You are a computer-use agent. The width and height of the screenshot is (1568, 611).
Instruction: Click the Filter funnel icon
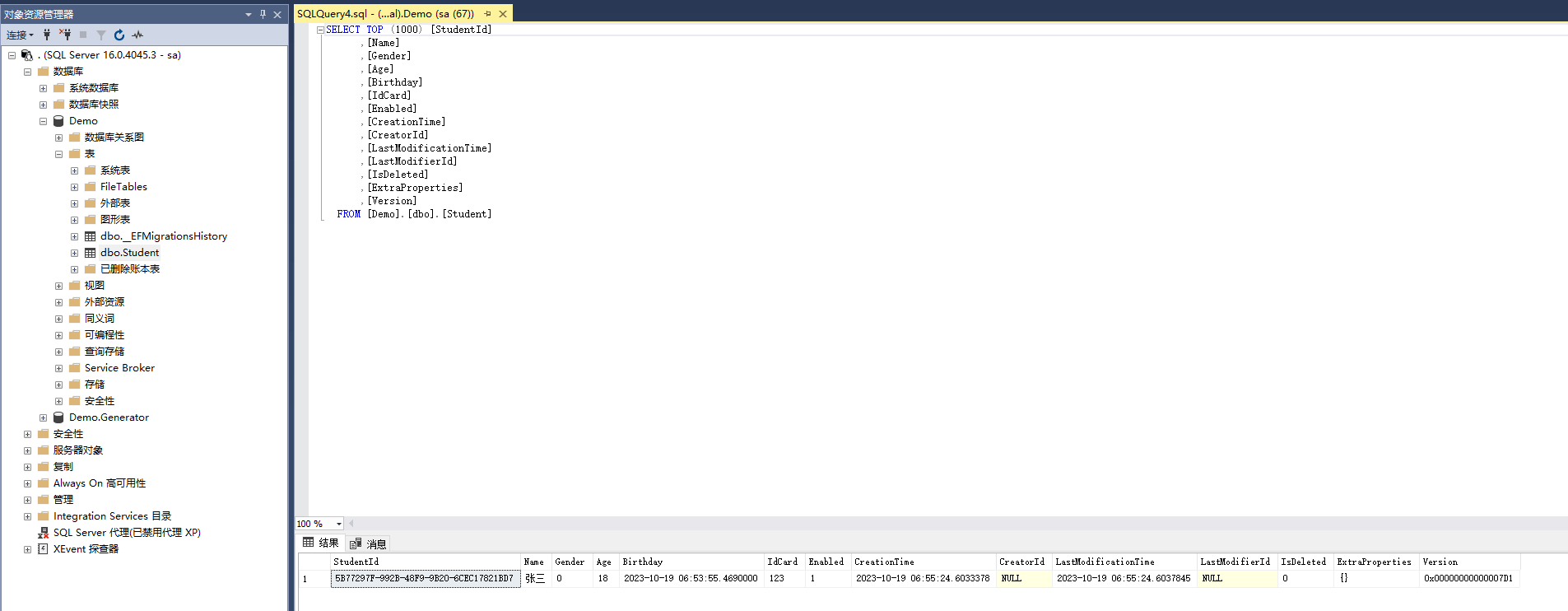coord(101,35)
